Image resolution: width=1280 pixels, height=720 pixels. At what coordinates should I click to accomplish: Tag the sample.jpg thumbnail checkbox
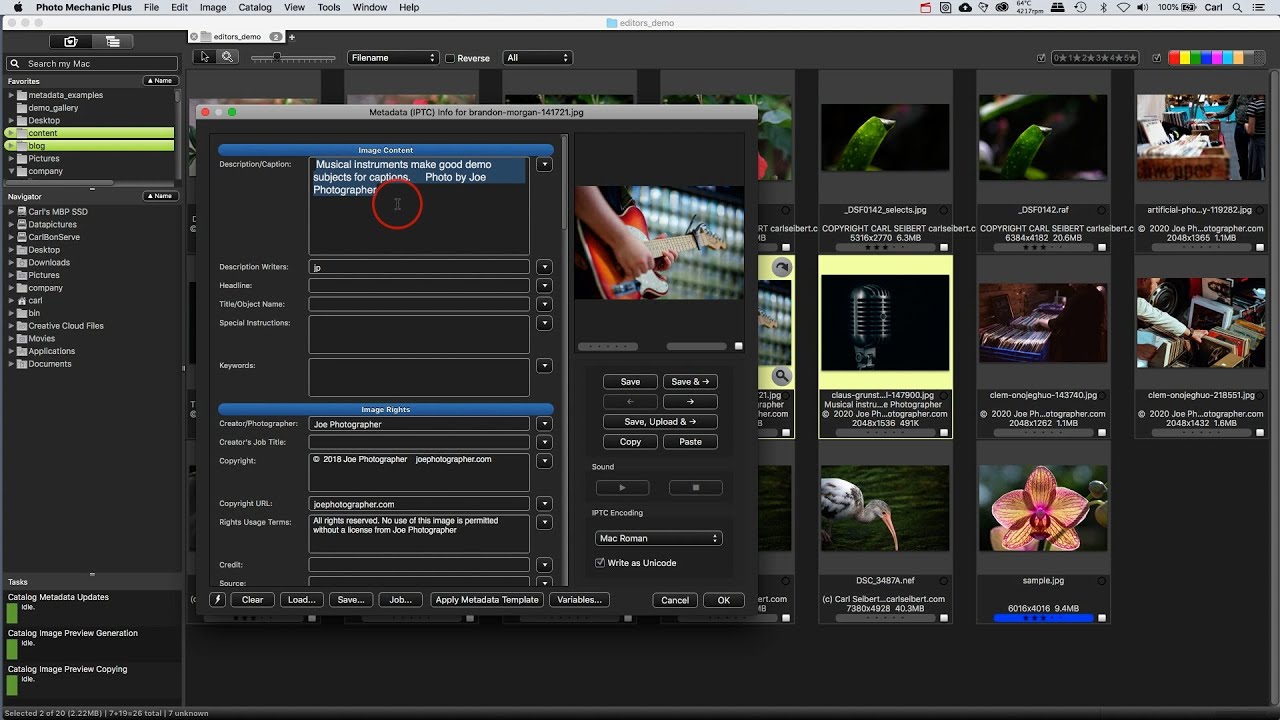click(1102, 618)
